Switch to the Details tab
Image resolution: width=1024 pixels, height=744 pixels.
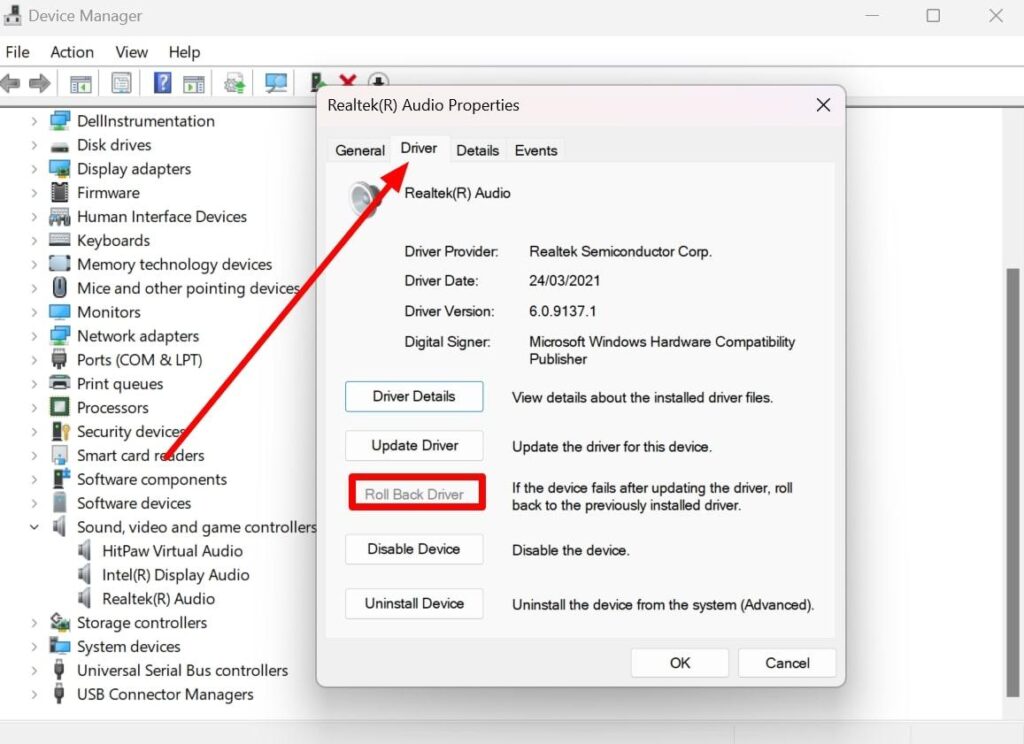coord(477,150)
